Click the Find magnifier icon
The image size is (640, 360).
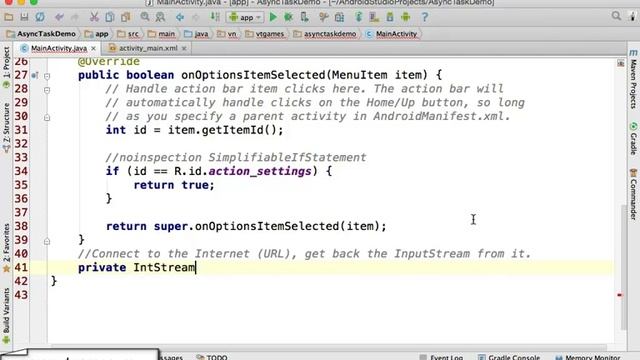coord(145,17)
